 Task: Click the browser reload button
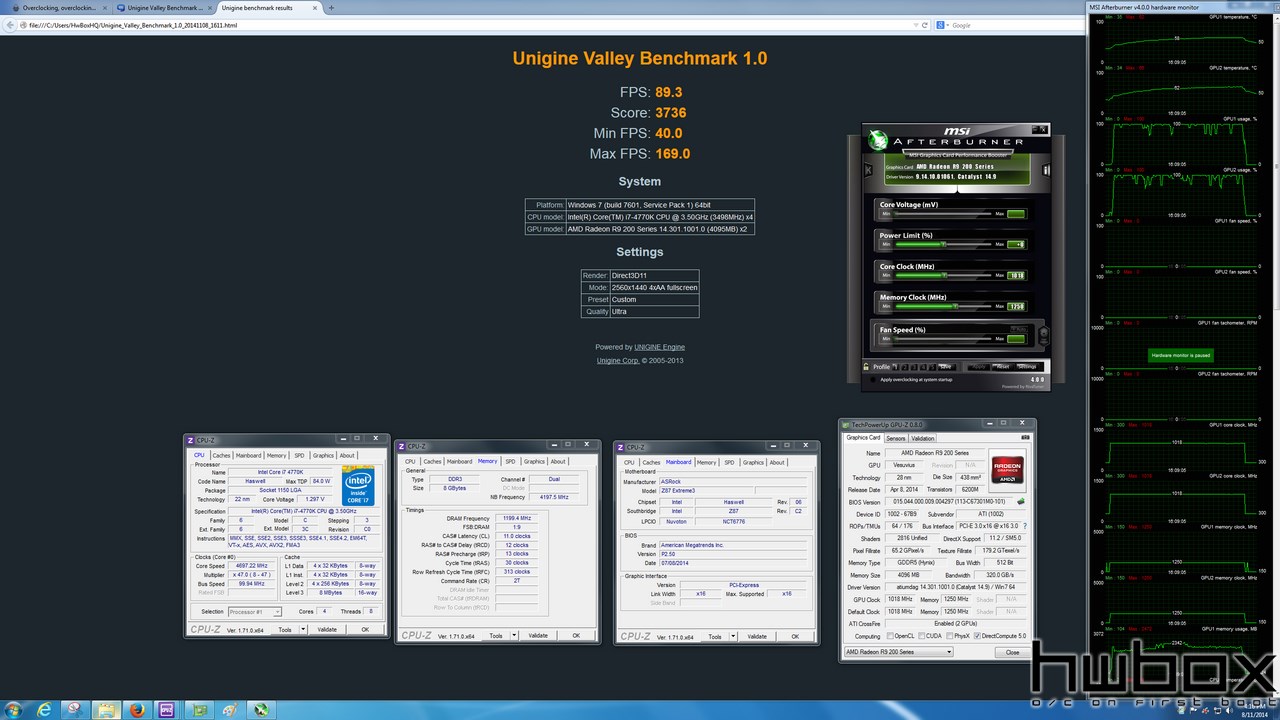point(925,25)
